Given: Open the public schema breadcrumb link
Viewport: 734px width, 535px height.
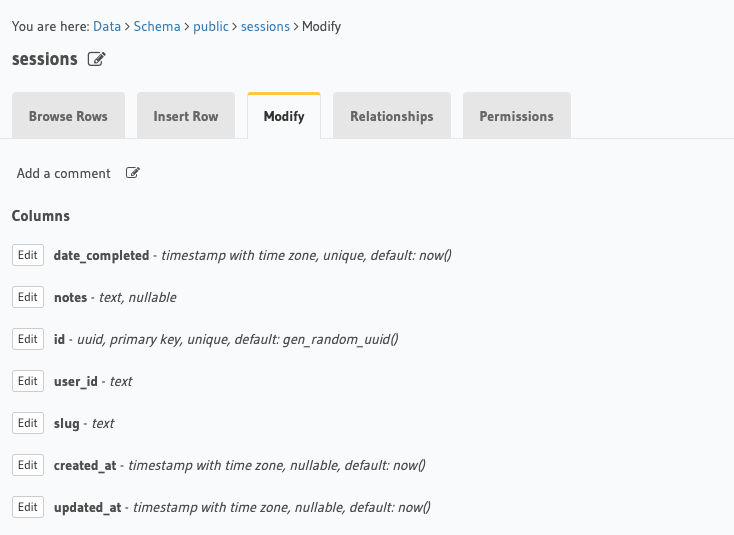Looking at the screenshot, I should (x=210, y=26).
